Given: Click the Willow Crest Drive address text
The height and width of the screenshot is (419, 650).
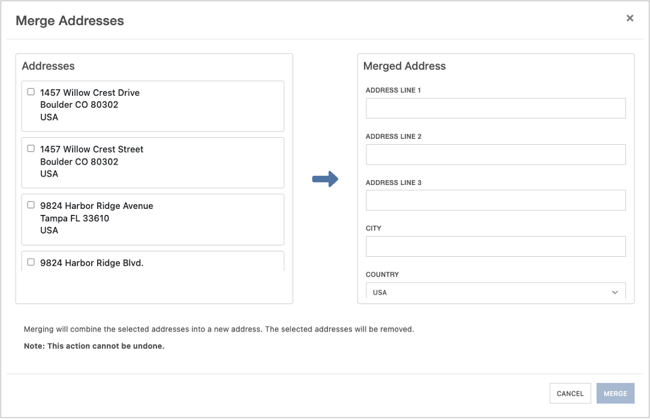Looking at the screenshot, I should pos(90,93).
